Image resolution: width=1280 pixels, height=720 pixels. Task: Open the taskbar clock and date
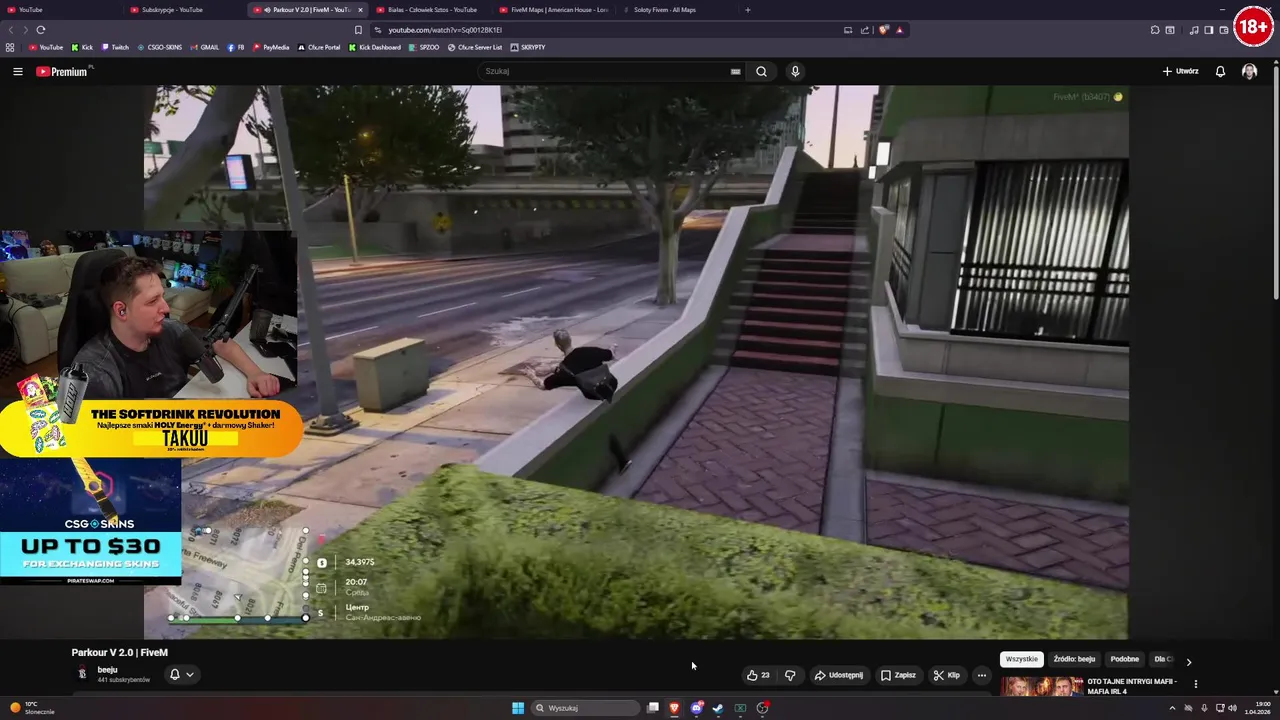[1257, 708]
